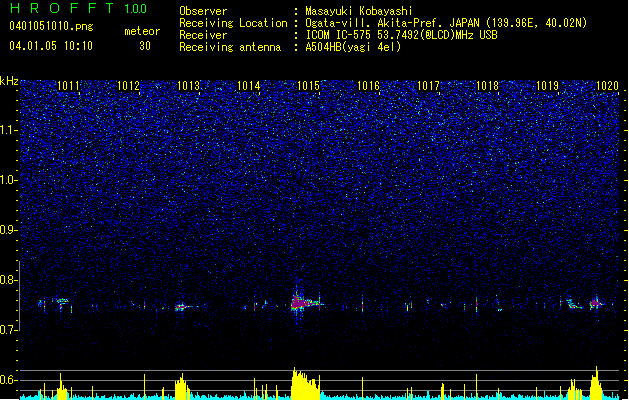Click the 0.6 kHz axis label
629x400 pixels.
9,380
